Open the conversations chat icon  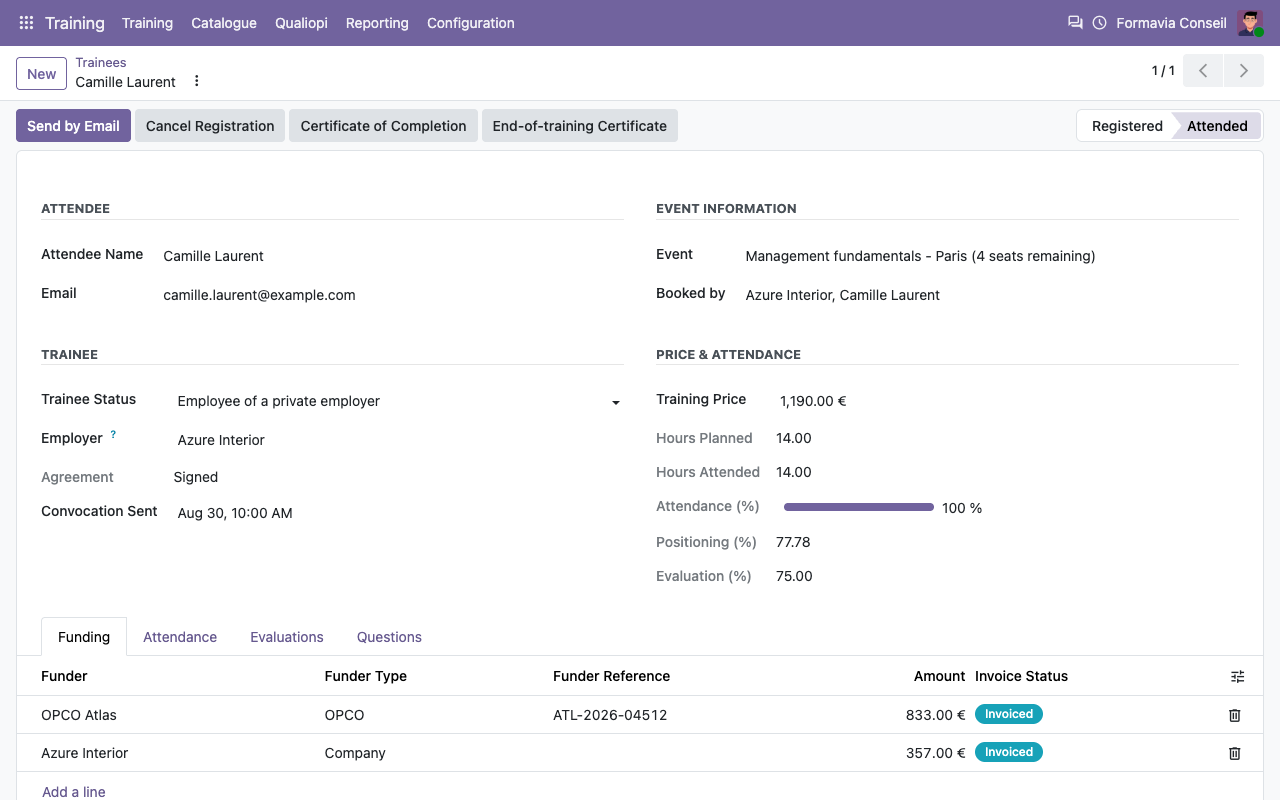point(1075,22)
